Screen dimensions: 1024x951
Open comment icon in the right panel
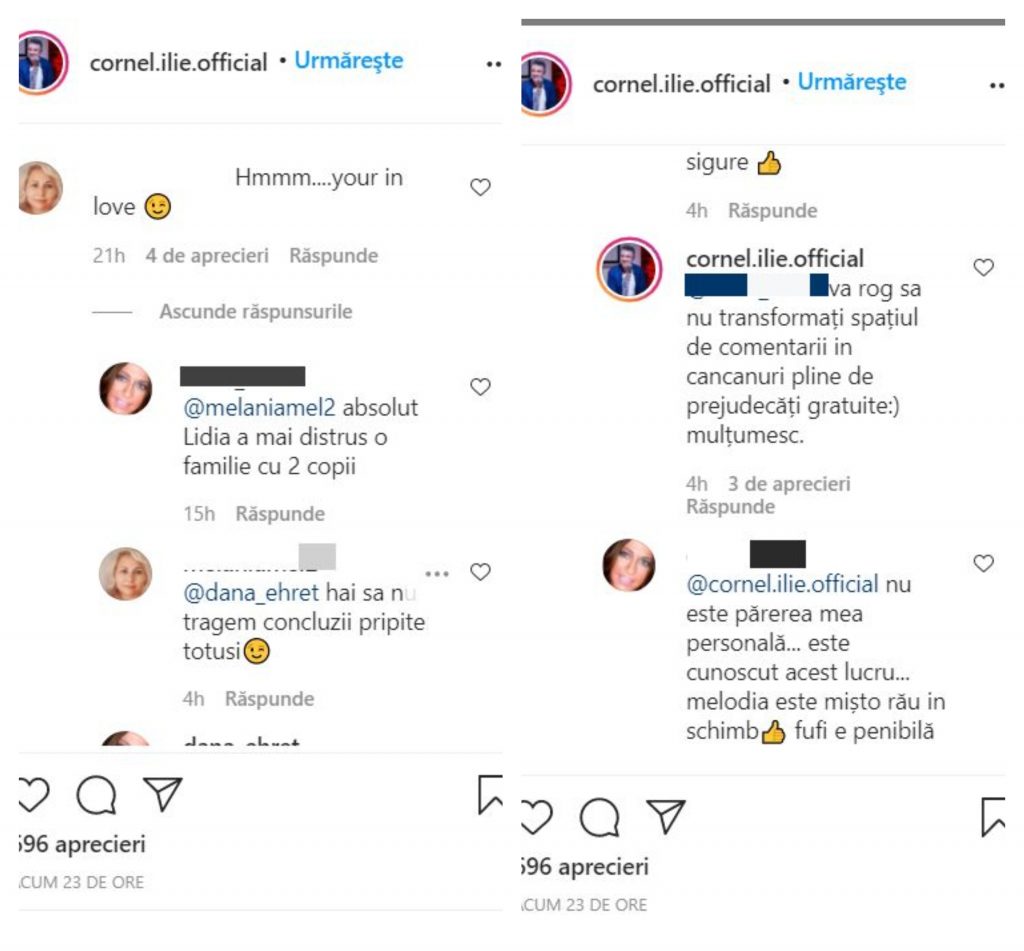[x=599, y=817]
